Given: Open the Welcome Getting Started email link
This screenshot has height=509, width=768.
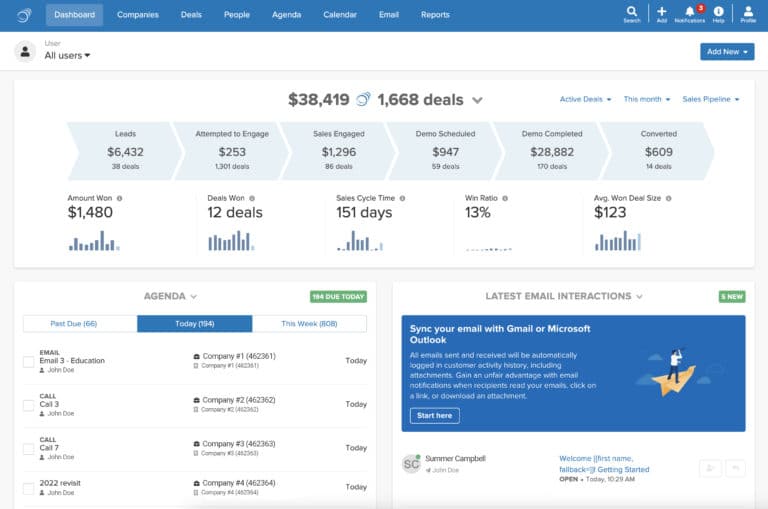Looking at the screenshot, I should click(604, 463).
